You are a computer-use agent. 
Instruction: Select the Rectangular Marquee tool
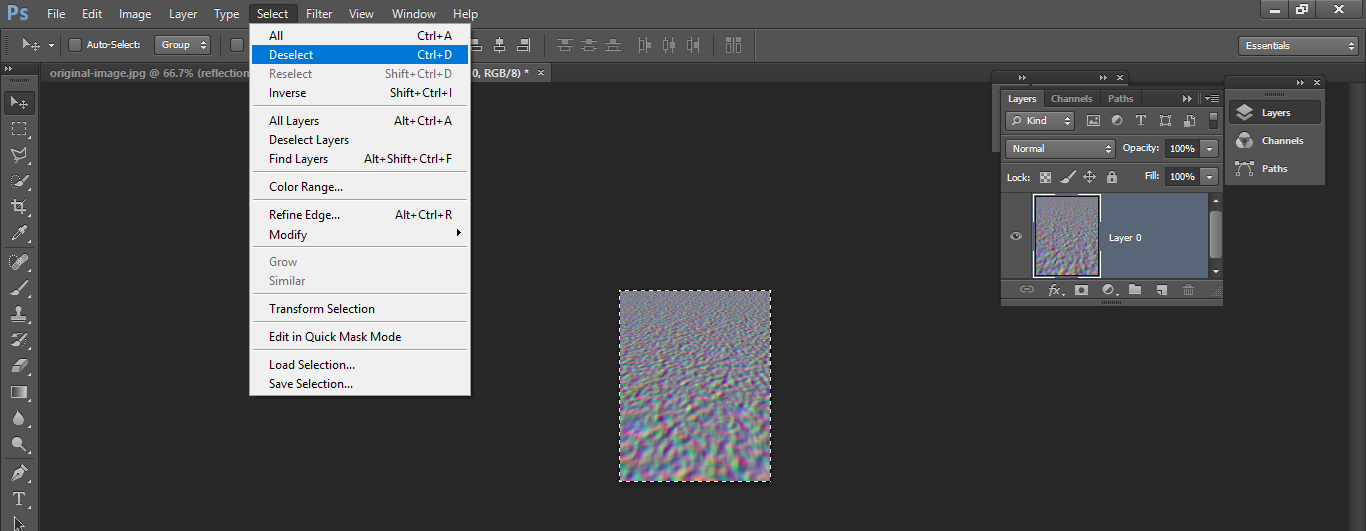(19, 129)
